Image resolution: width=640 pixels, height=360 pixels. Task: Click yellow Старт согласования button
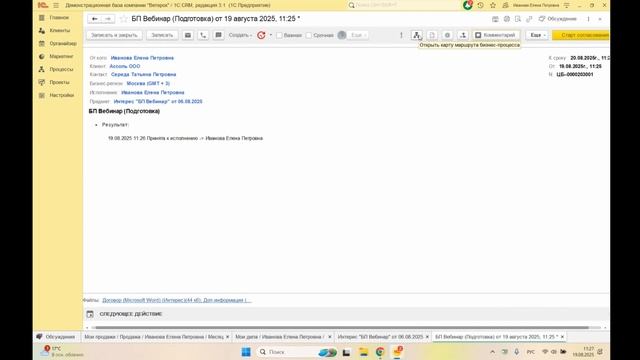(581, 35)
